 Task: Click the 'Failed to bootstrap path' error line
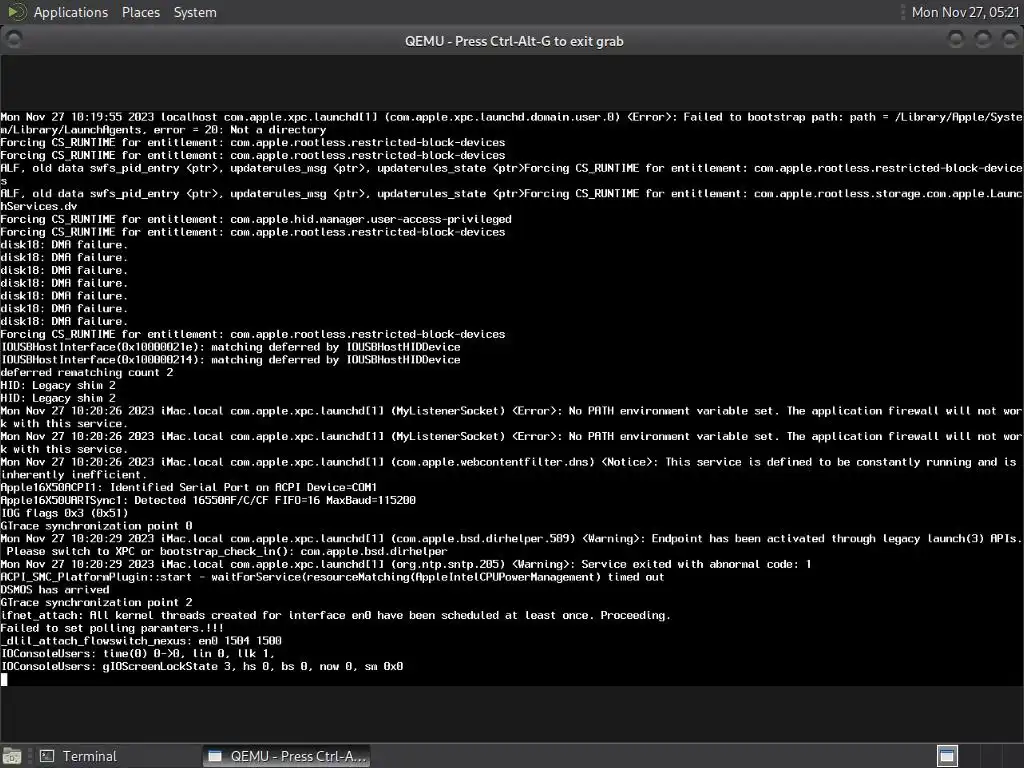click(511, 117)
